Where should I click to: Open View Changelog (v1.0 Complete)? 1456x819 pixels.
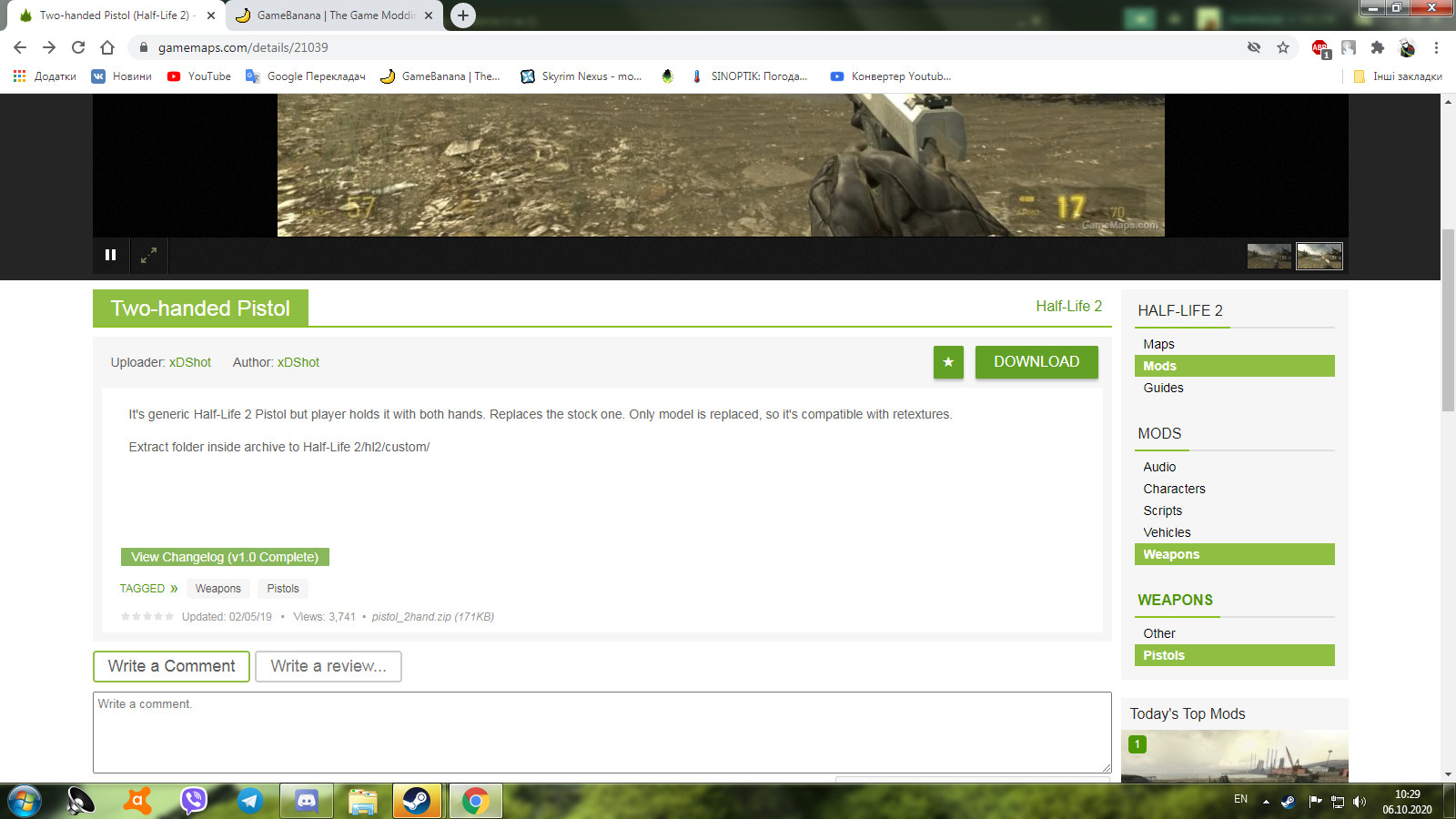tap(225, 557)
